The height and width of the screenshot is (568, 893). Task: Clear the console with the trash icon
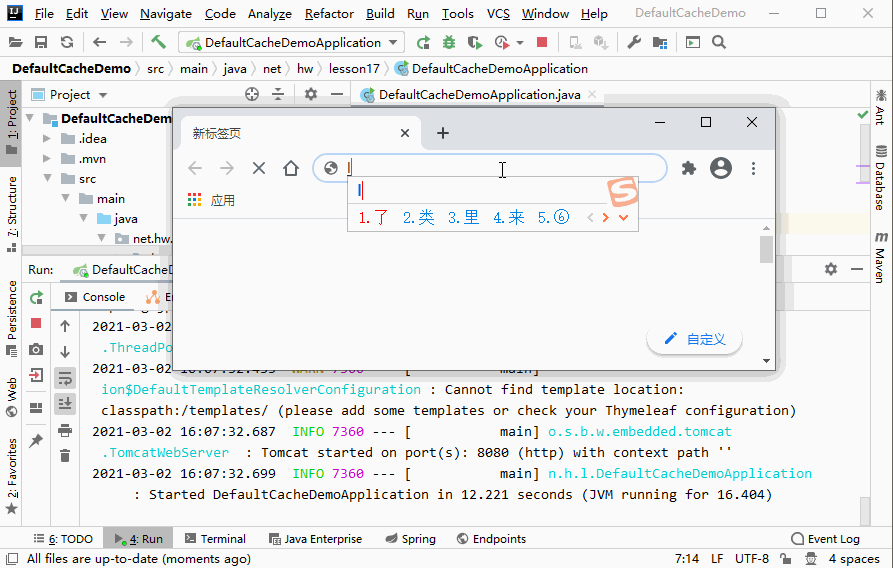pos(65,455)
